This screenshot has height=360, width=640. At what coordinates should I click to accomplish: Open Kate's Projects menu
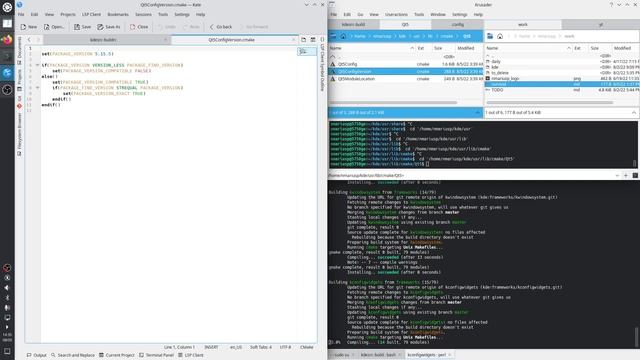[68, 14]
